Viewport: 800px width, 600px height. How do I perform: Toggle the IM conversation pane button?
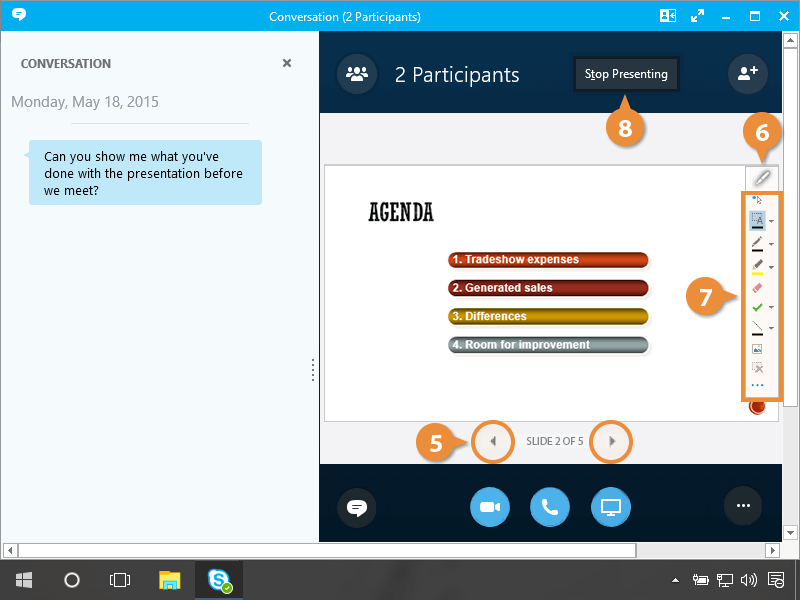357,507
